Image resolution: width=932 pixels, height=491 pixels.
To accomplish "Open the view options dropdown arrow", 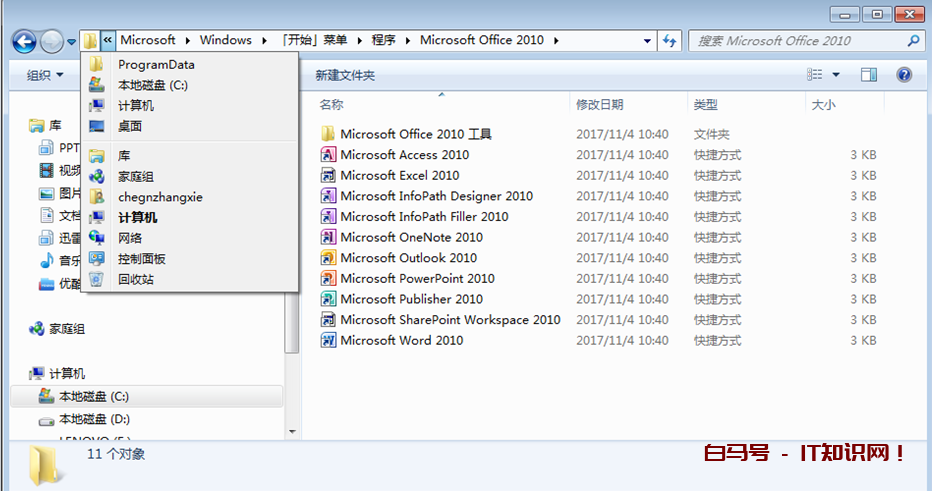I will [836, 75].
